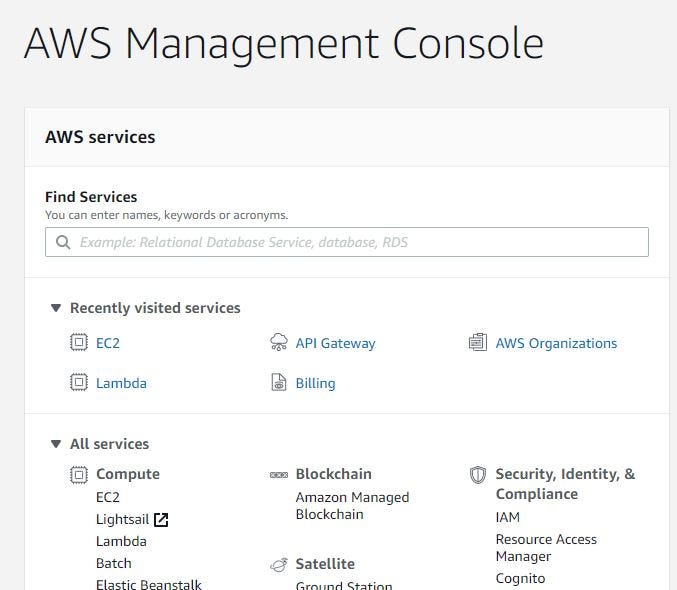Open EC2 from Recently visited services
The height and width of the screenshot is (590, 677).
pyautogui.click(x=108, y=343)
